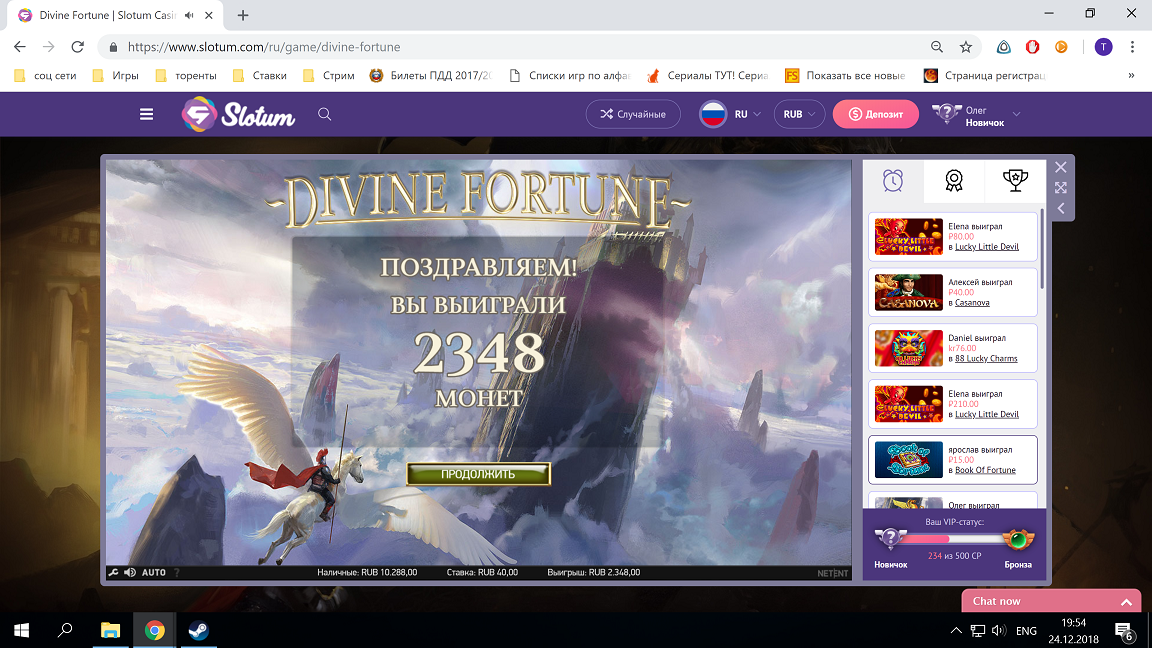The height and width of the screenshot is (648, 1152).
Task: Expand the Chat now widget
Action: pyautogui.click(x=1051, y=601)
